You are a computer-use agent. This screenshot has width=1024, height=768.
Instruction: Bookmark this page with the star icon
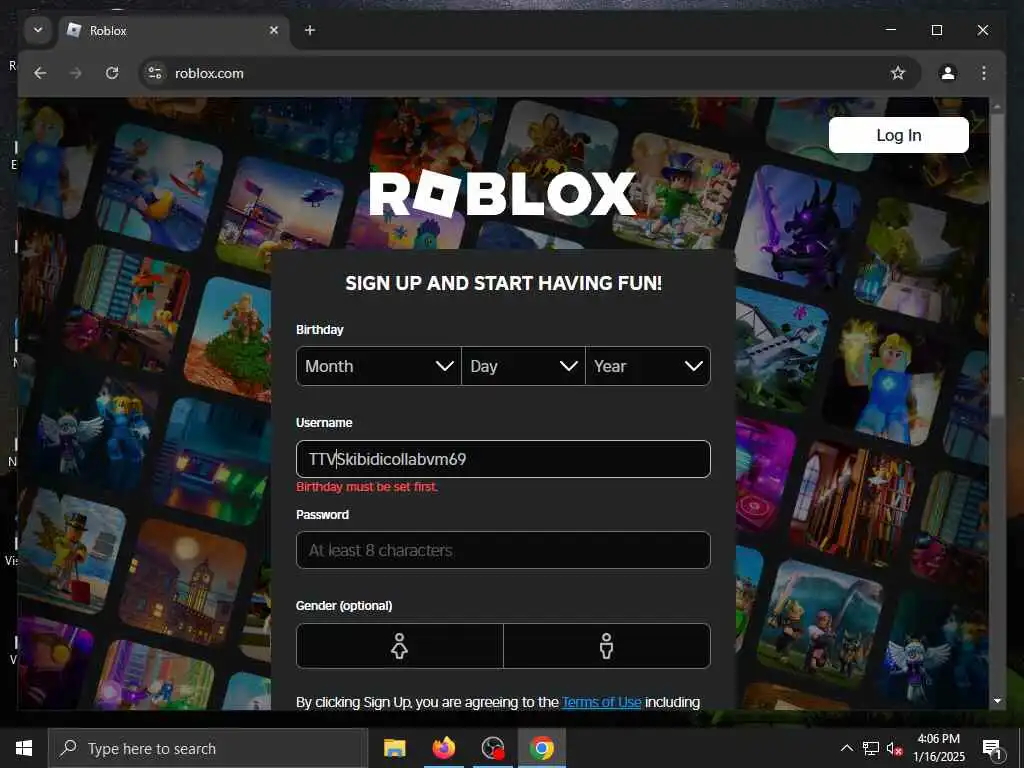[898, 73]
